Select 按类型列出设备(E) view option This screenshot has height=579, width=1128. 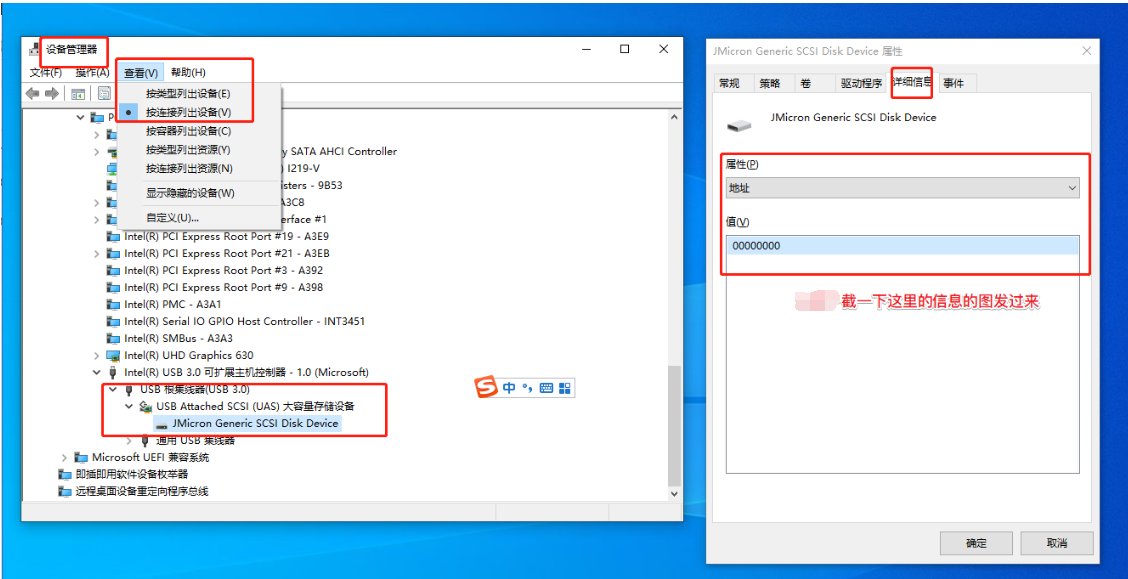188,93
